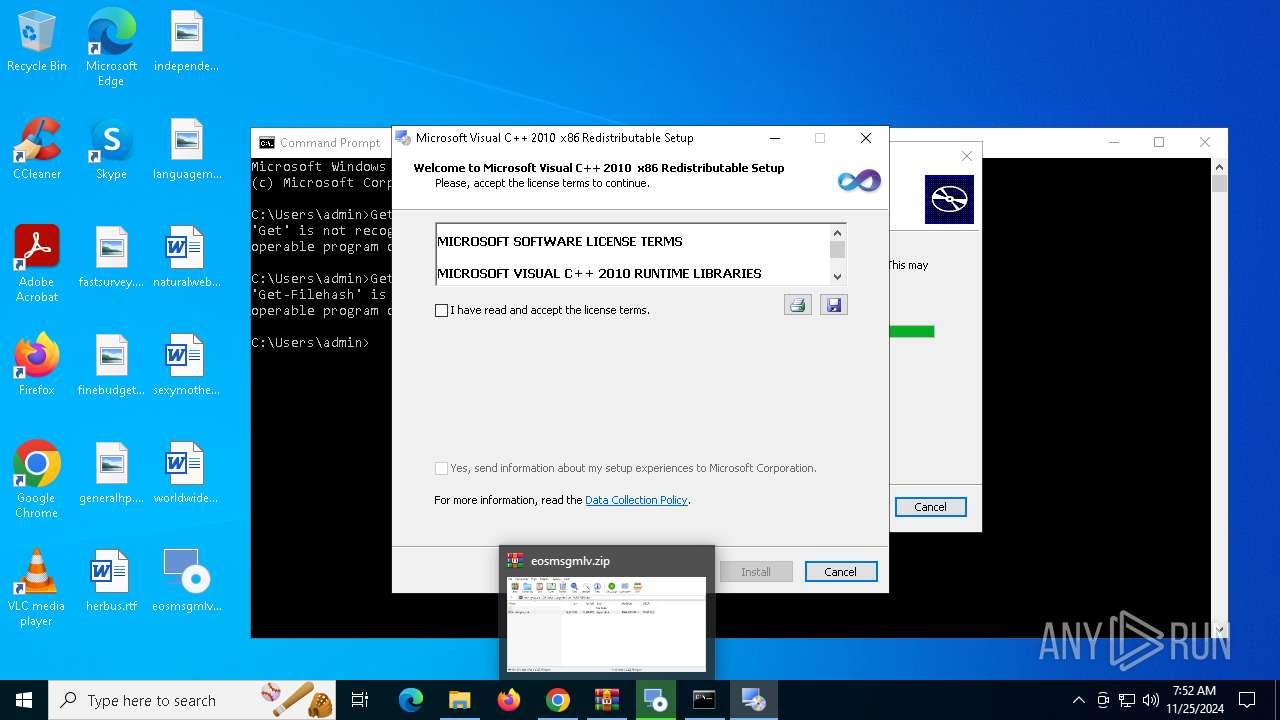1280x720 pixels.
Task: Open the taskbar clock showing 7:52 AM
Action: click(x=1194, y=700)
